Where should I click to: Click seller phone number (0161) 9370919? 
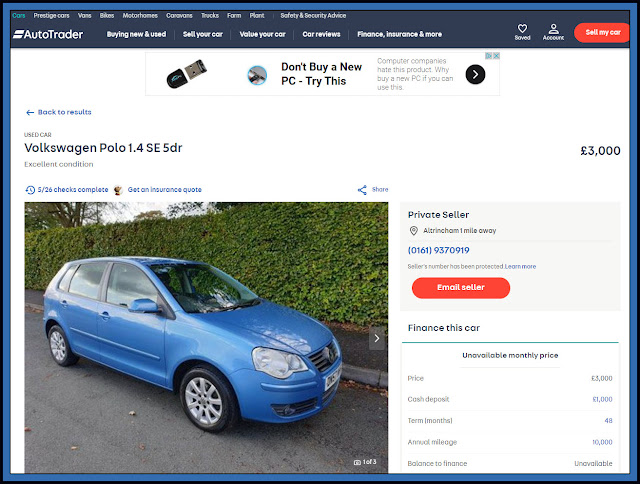pyautogui.click(x=438, y=250)
